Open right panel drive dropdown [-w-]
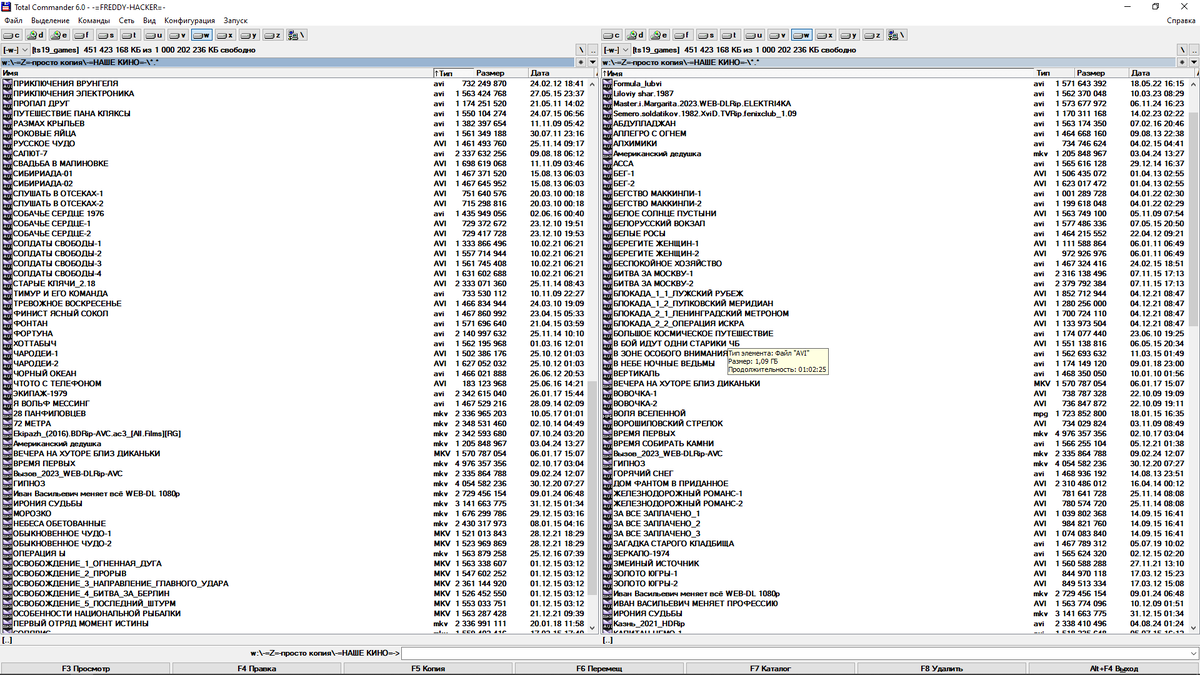This screenshot has width=1200, height=675. 615,49
